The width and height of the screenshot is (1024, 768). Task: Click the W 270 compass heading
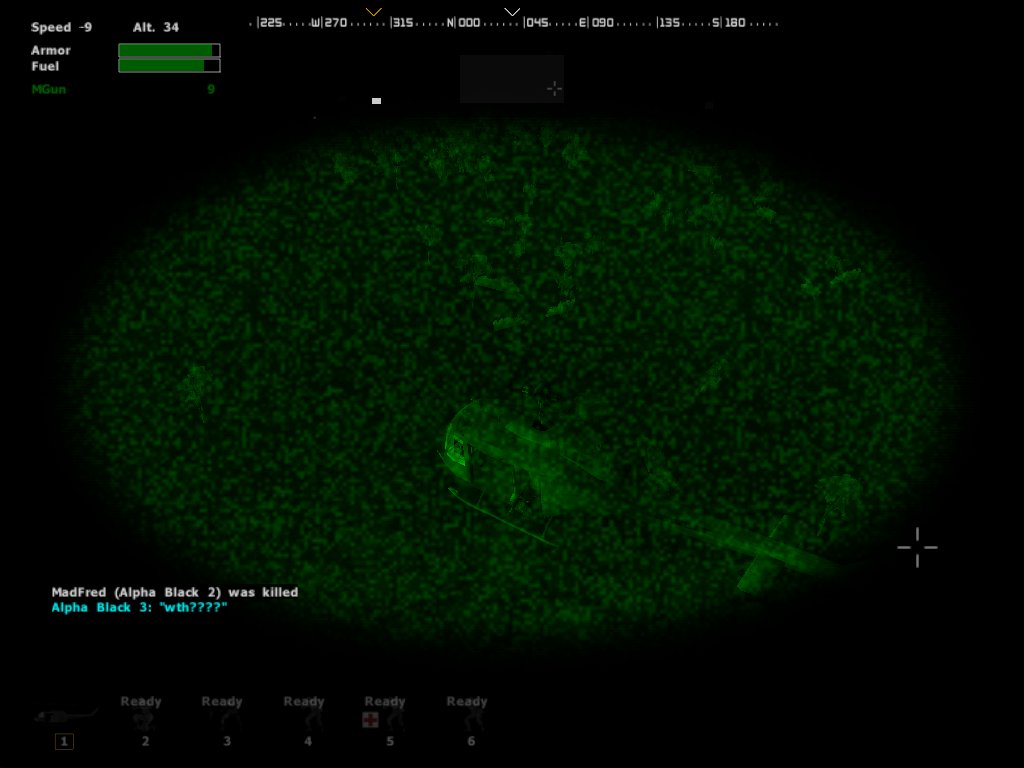[329, 23]
